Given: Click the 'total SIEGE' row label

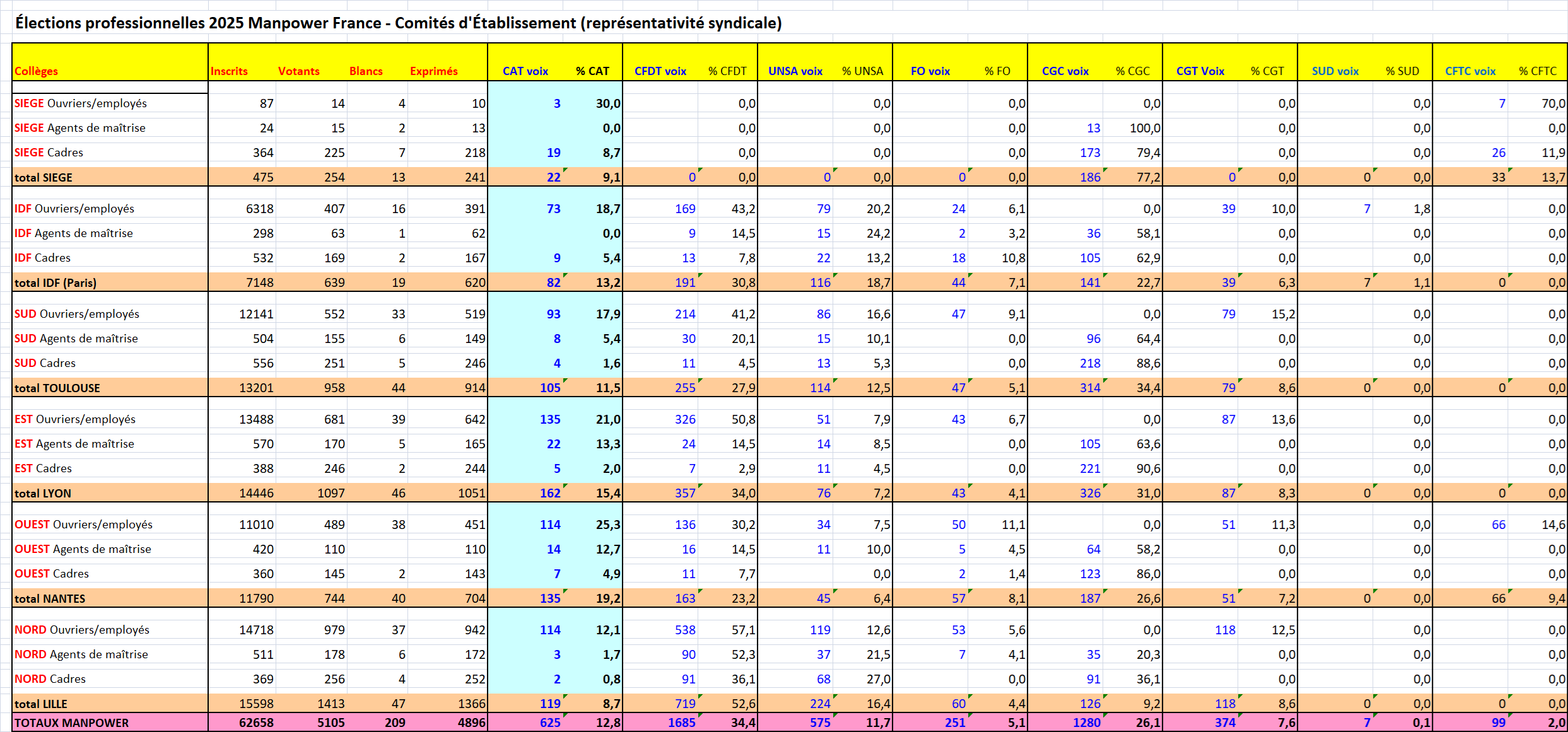Looking at the screenshot, I should click(44, 178).
